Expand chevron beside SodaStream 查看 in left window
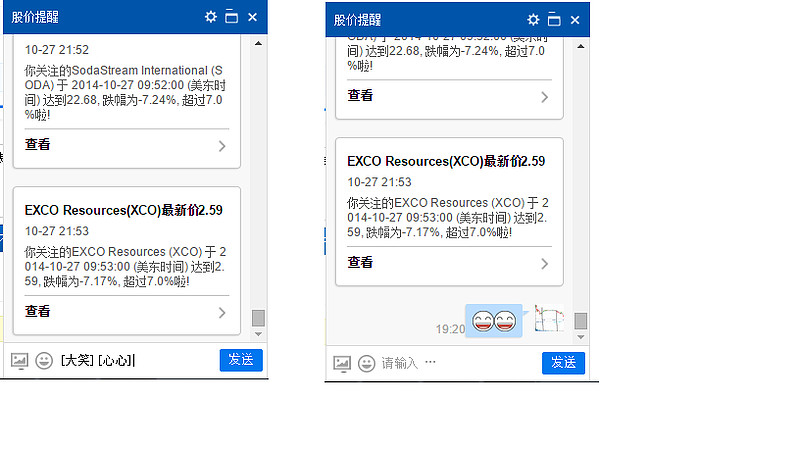The height and width of the screenshot is (451, 800). 222,146
